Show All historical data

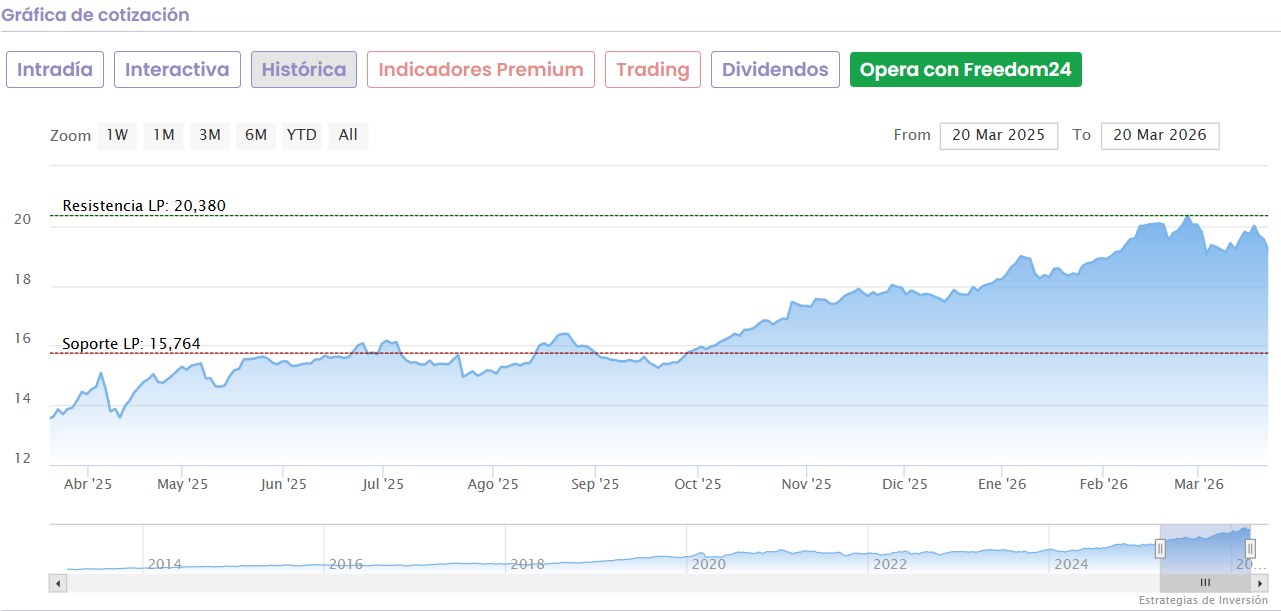pos(348,135)
